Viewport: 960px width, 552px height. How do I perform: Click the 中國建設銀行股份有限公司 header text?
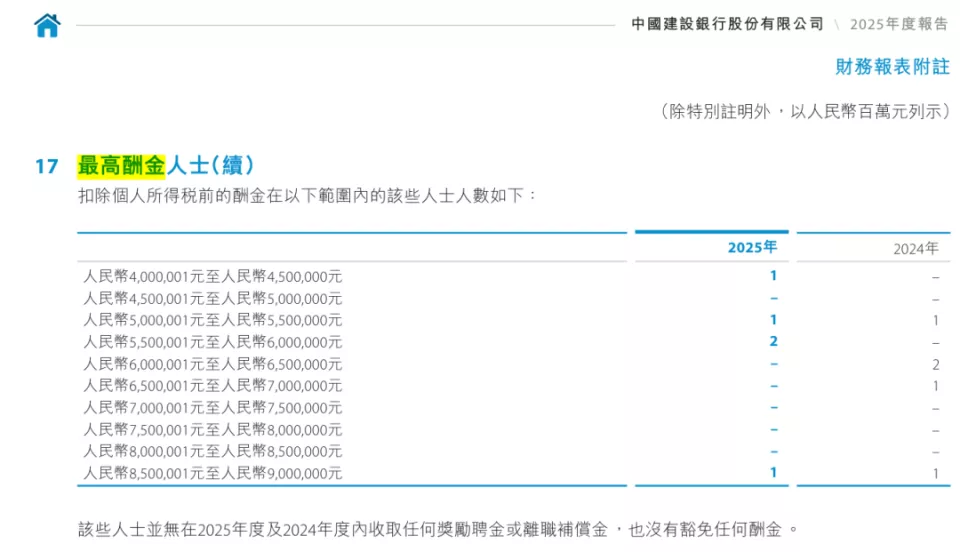[727, 24]
